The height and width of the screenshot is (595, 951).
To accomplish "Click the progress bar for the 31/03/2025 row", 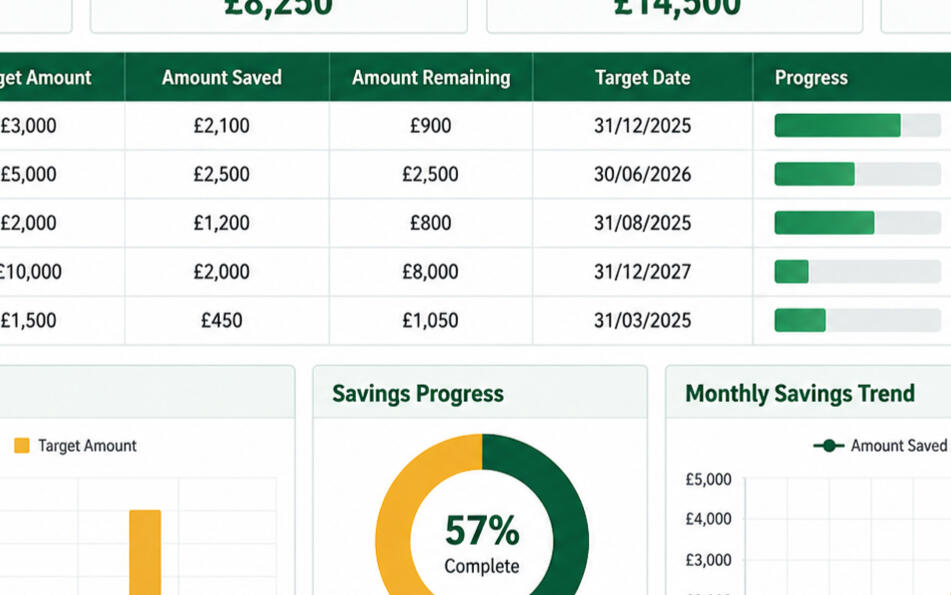I will (858, 320).
